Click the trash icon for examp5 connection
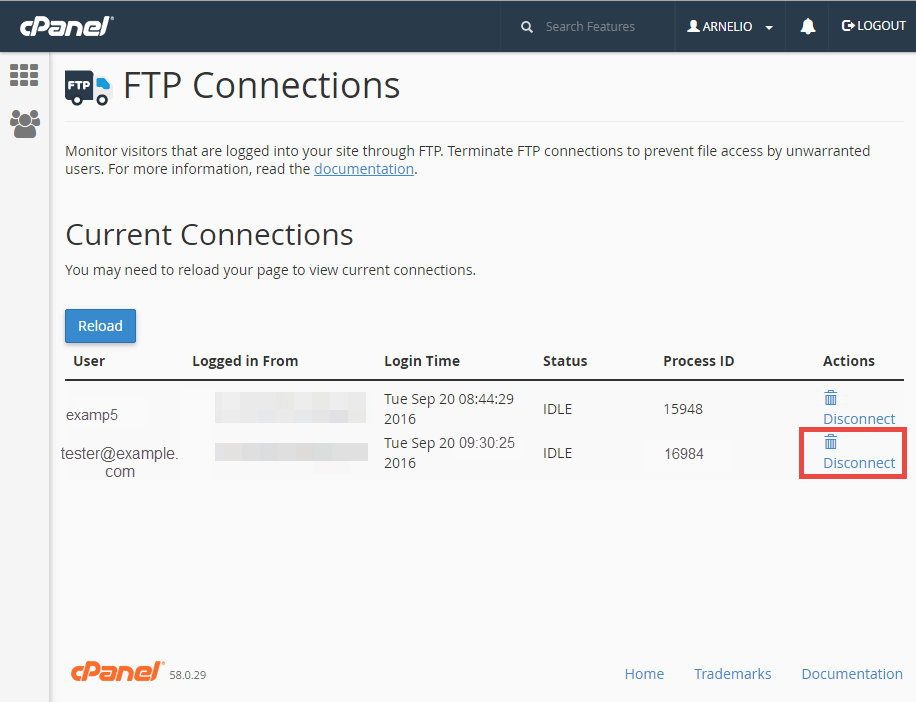This screenshot has width=916, height=702. (x=830, y=398)
